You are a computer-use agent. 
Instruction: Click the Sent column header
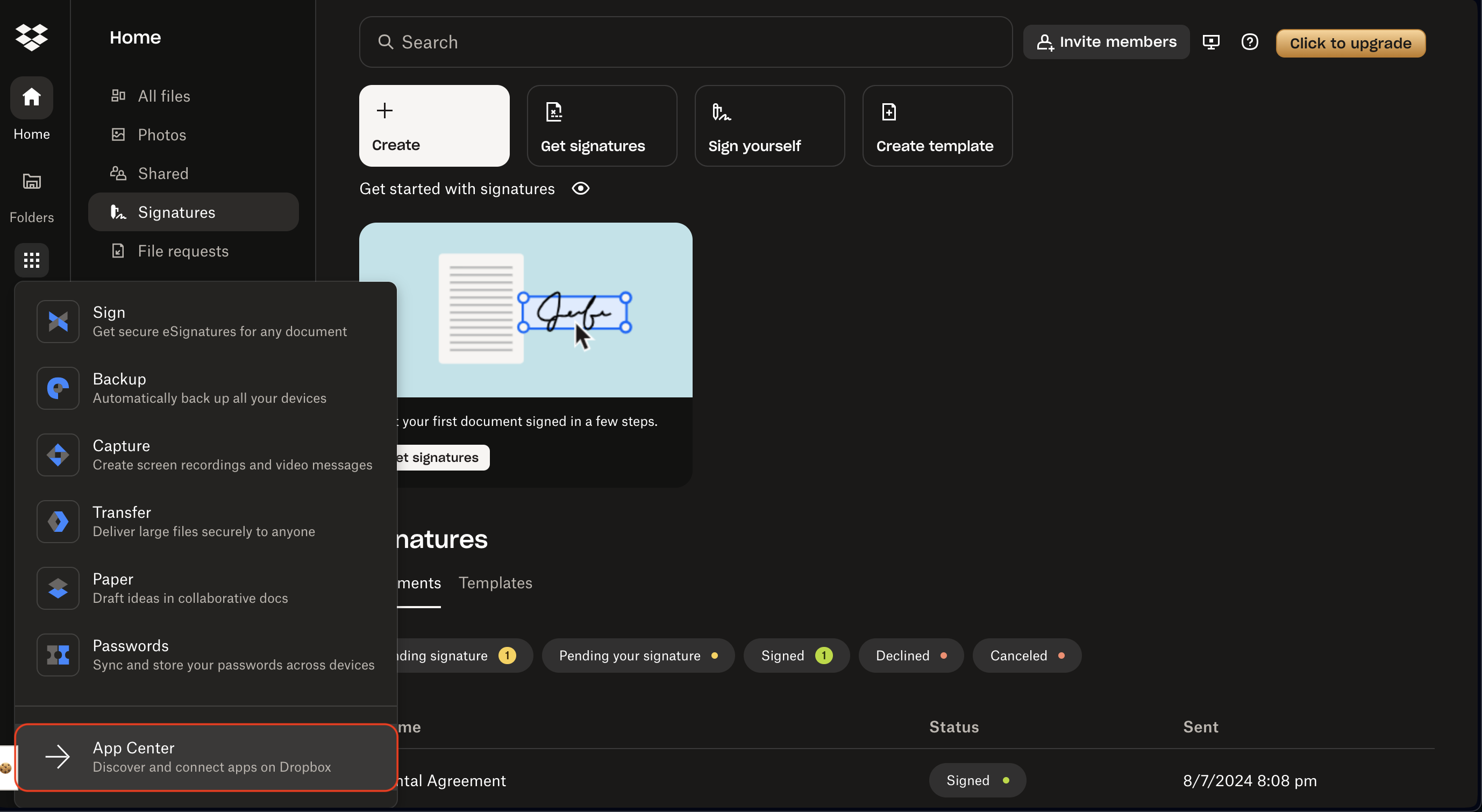1201,727
